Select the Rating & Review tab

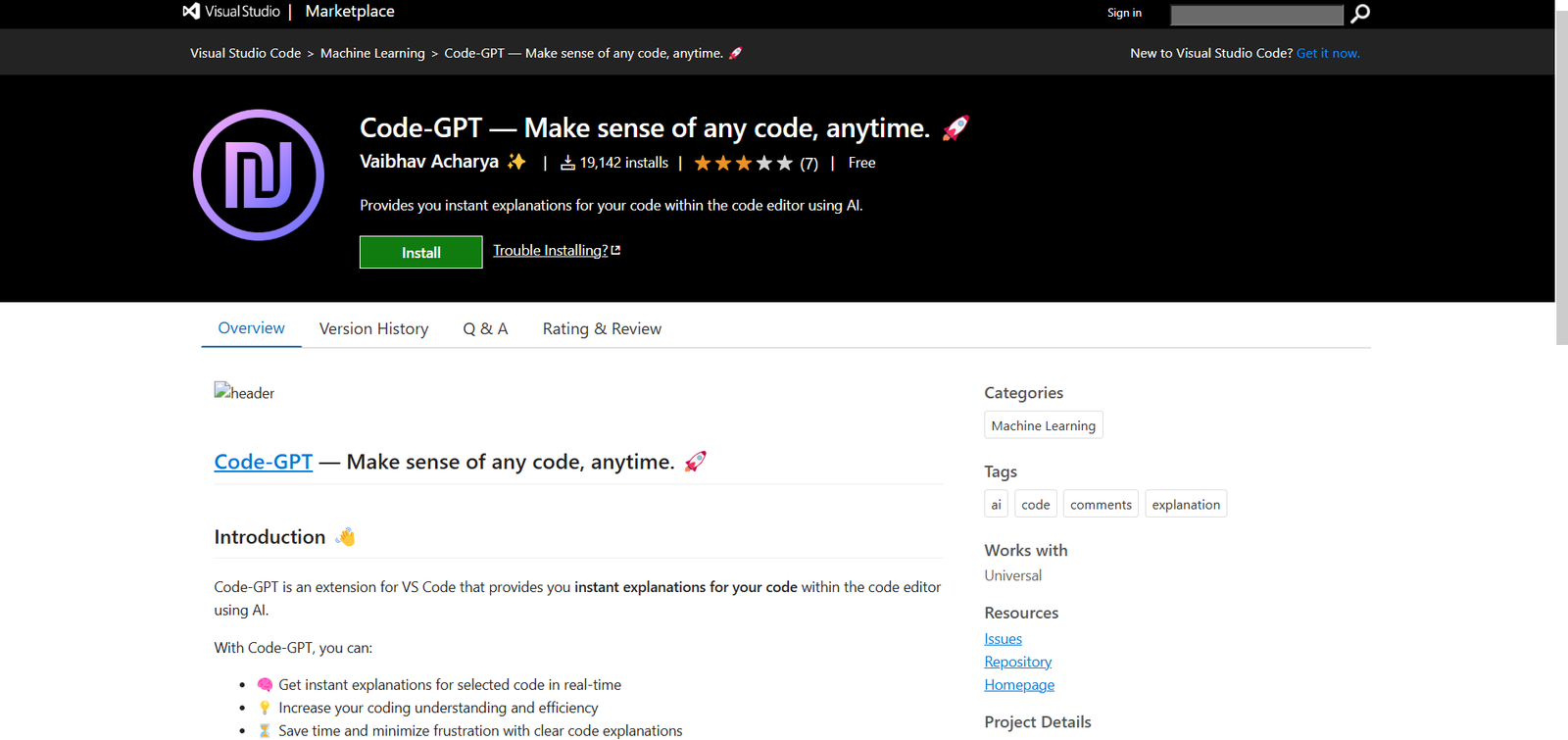(x=602, y=329)
